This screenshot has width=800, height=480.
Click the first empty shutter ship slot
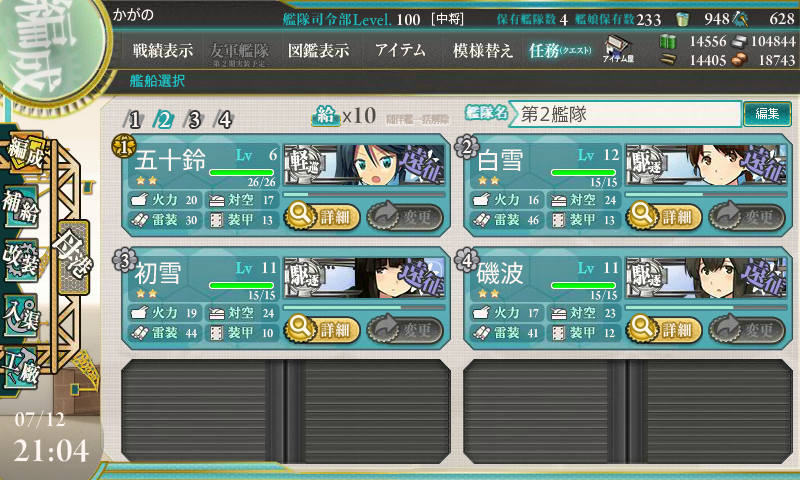286,411
